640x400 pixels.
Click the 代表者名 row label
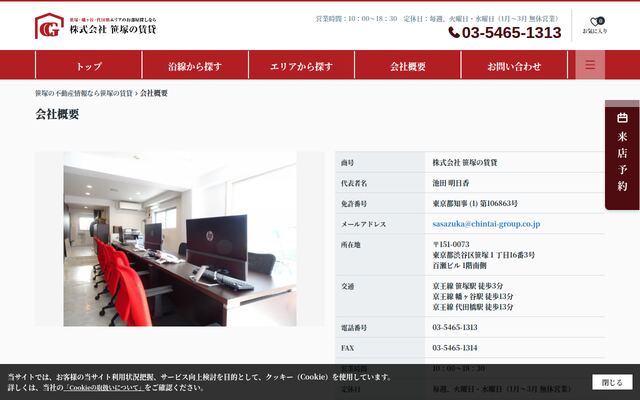[x=354, y=183]
